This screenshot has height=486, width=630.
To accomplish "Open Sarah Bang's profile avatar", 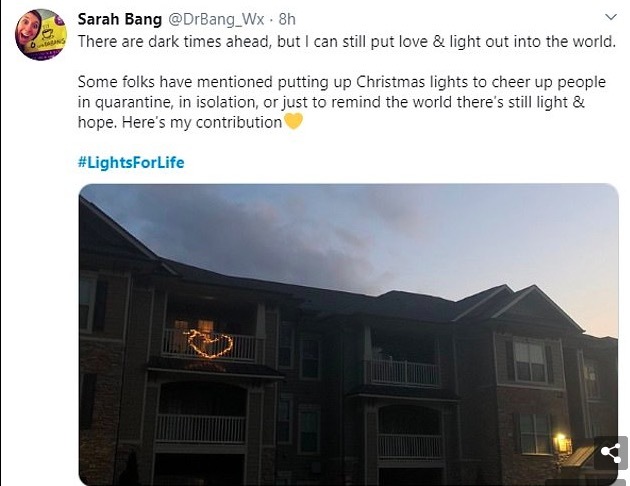I will (41, 34).
